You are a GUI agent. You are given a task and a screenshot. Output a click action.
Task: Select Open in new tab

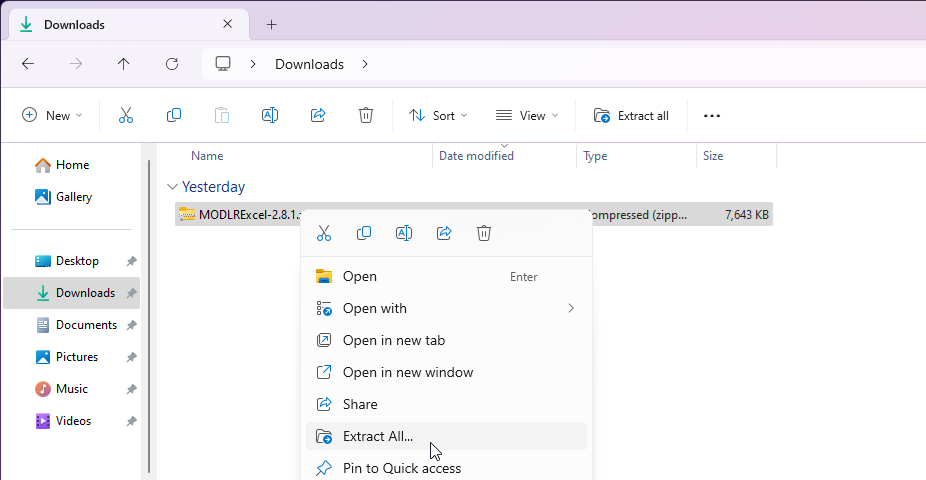pyautogui.click(x=393, y=340)
